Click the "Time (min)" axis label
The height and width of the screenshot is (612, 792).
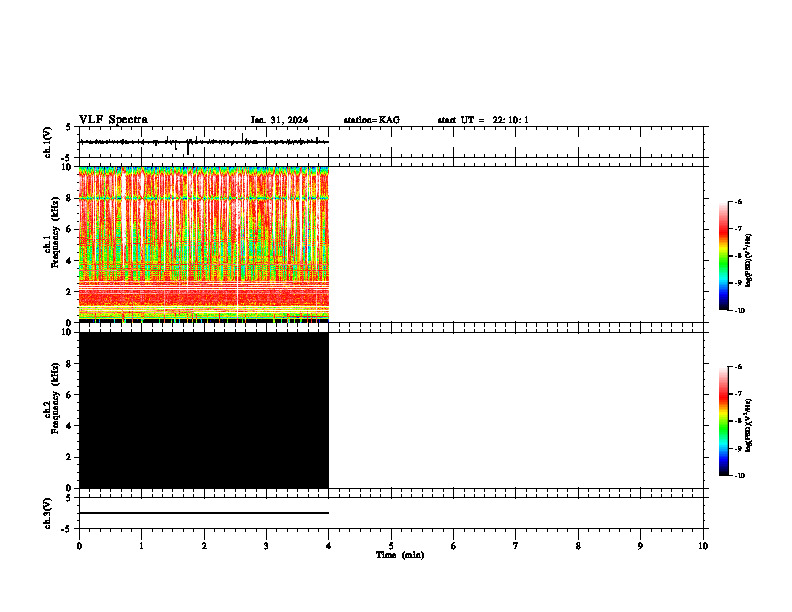(400, 555)
